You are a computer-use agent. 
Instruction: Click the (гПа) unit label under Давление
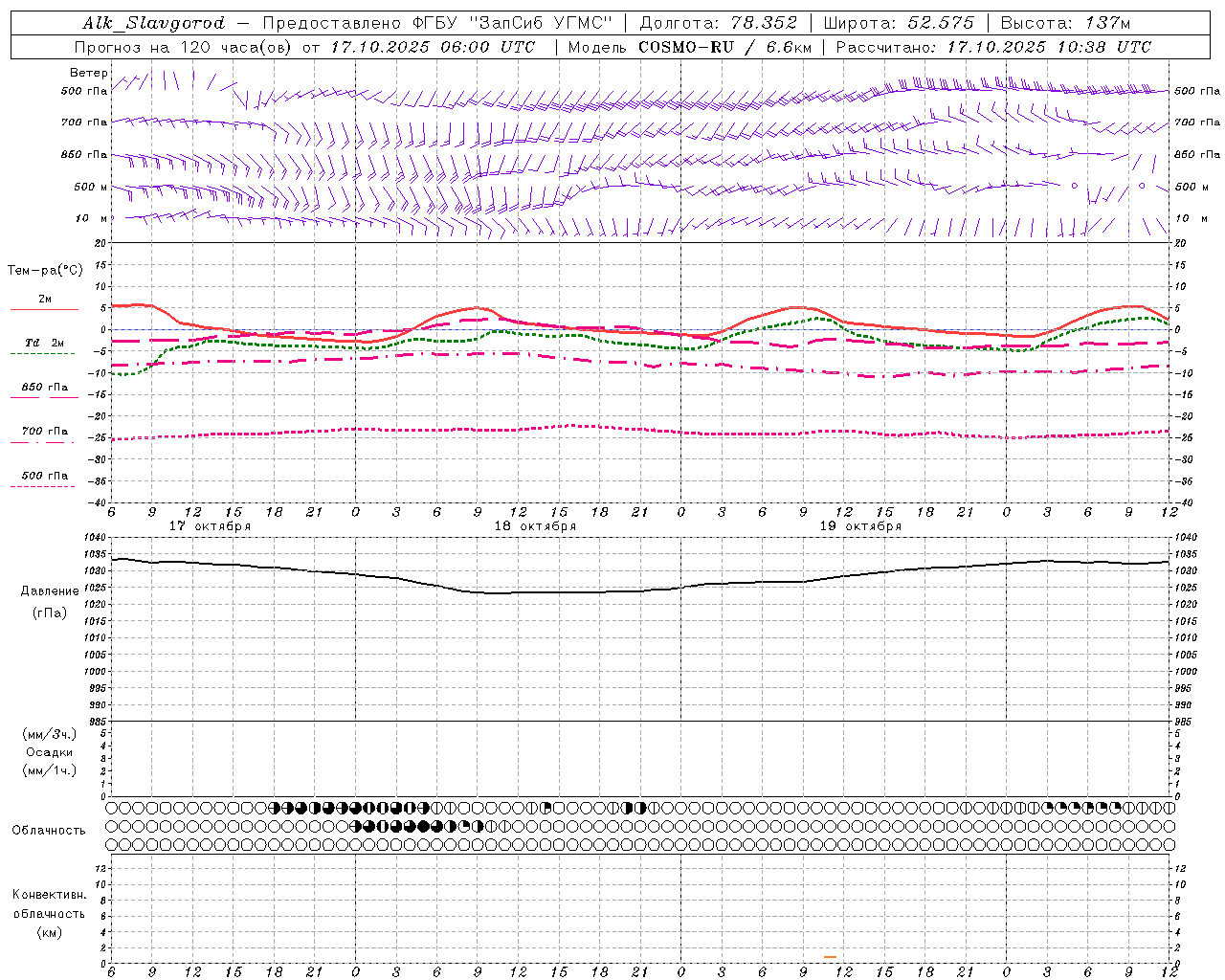(x=50, y=612)
